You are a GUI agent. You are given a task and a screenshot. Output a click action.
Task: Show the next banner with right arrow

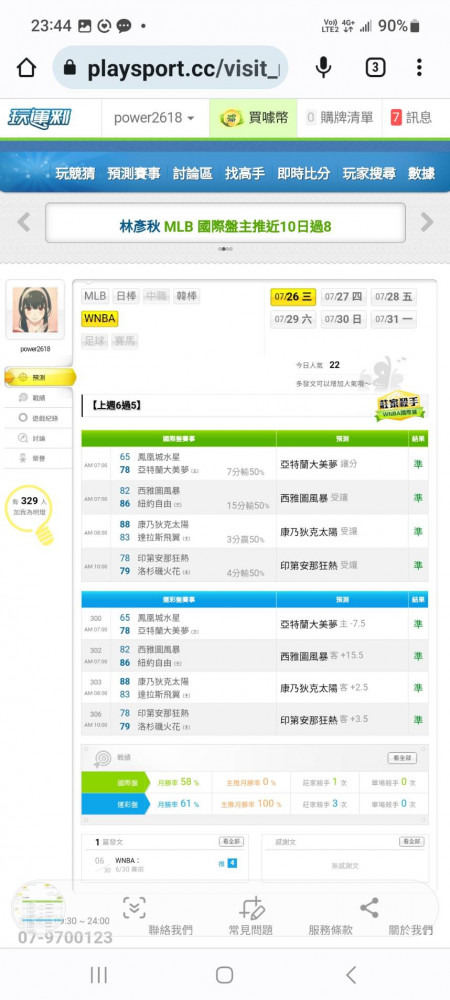point(426,222)
